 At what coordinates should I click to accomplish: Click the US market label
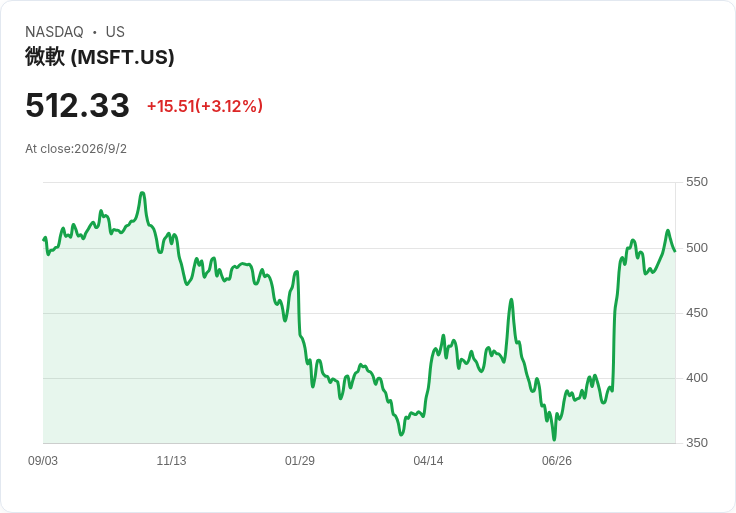coord(115,32)
